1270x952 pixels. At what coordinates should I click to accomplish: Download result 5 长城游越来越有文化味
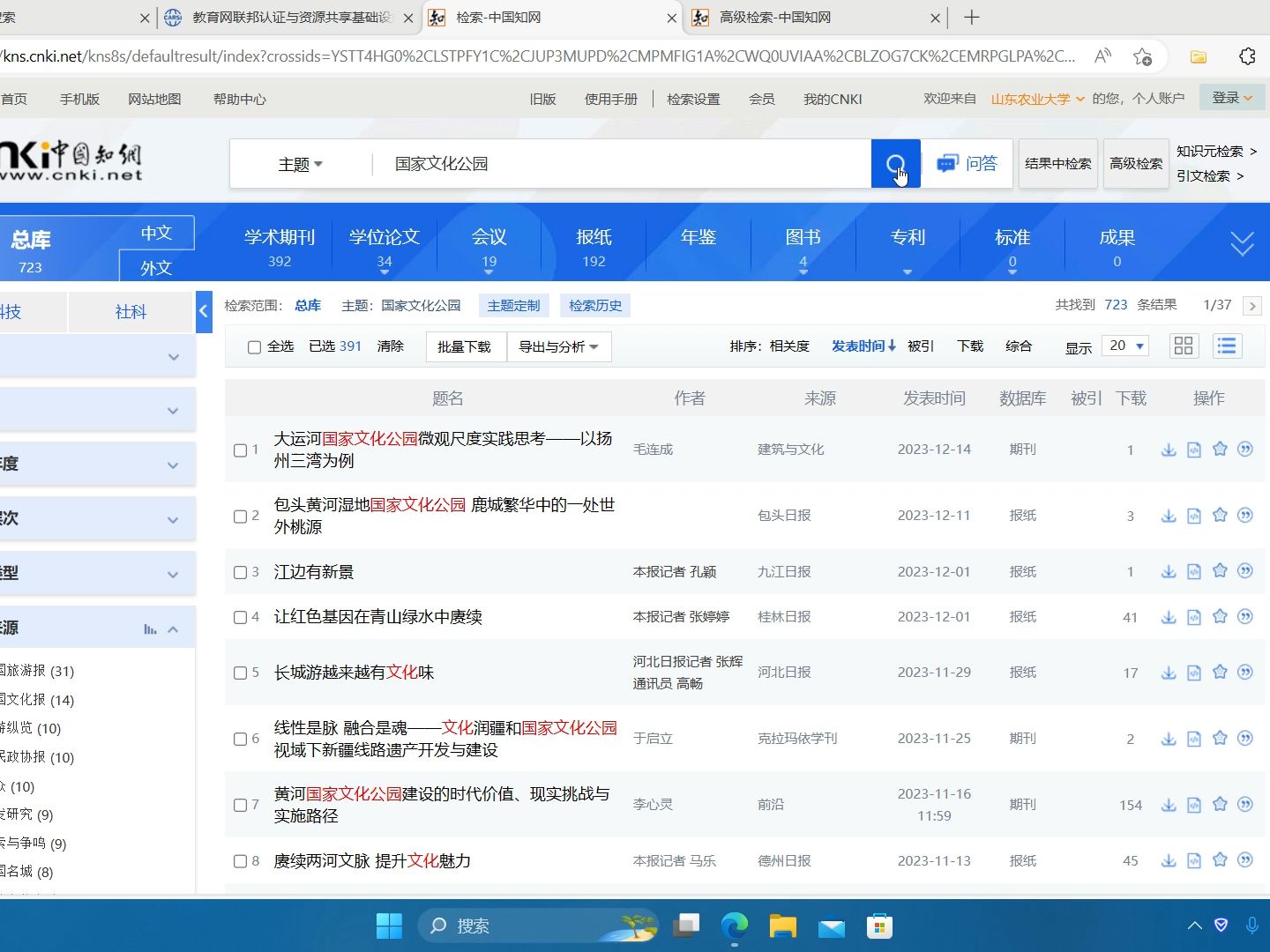(x=1169, y=673)
